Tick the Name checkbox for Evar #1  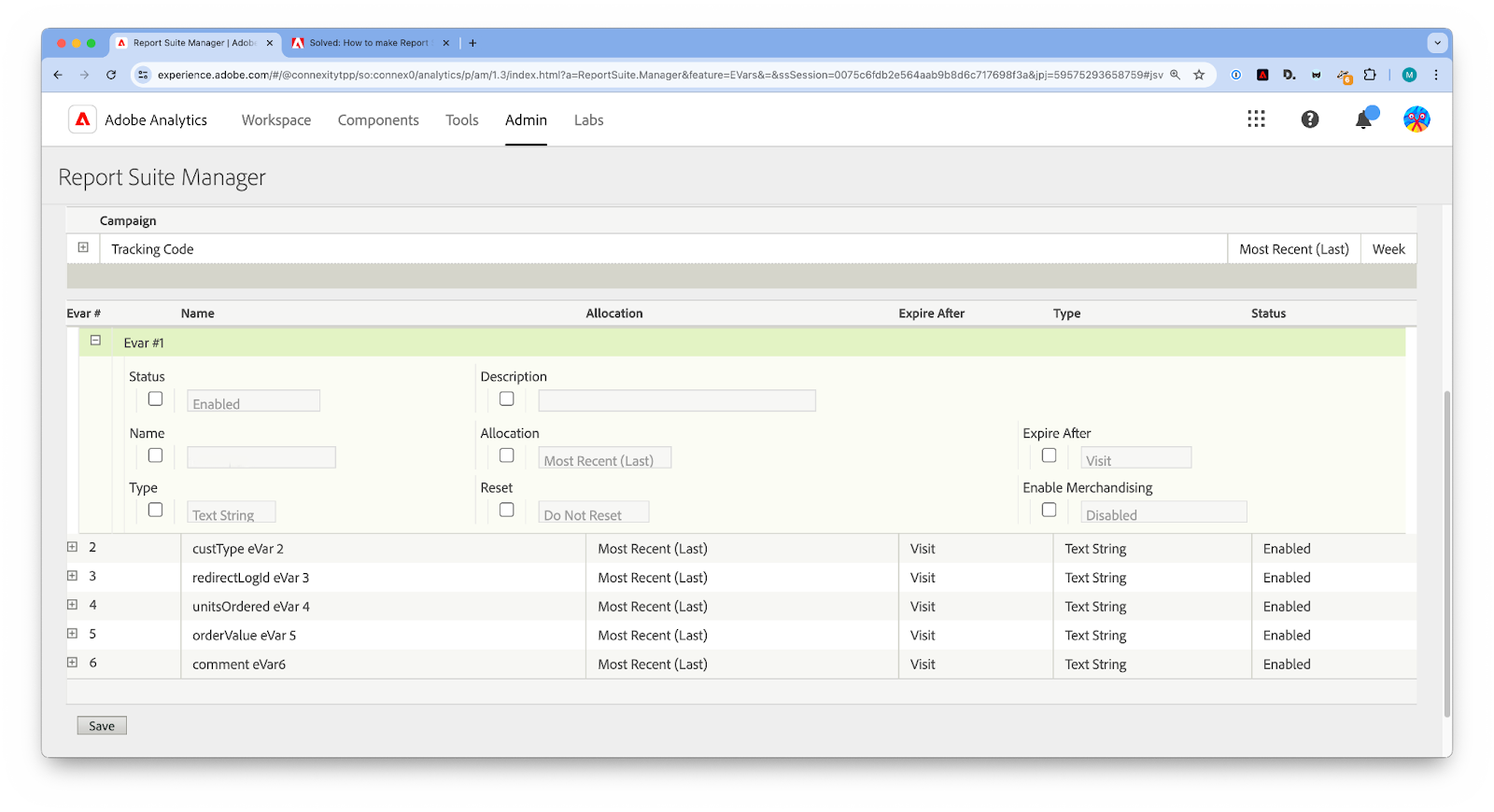[x=155, y=455]
